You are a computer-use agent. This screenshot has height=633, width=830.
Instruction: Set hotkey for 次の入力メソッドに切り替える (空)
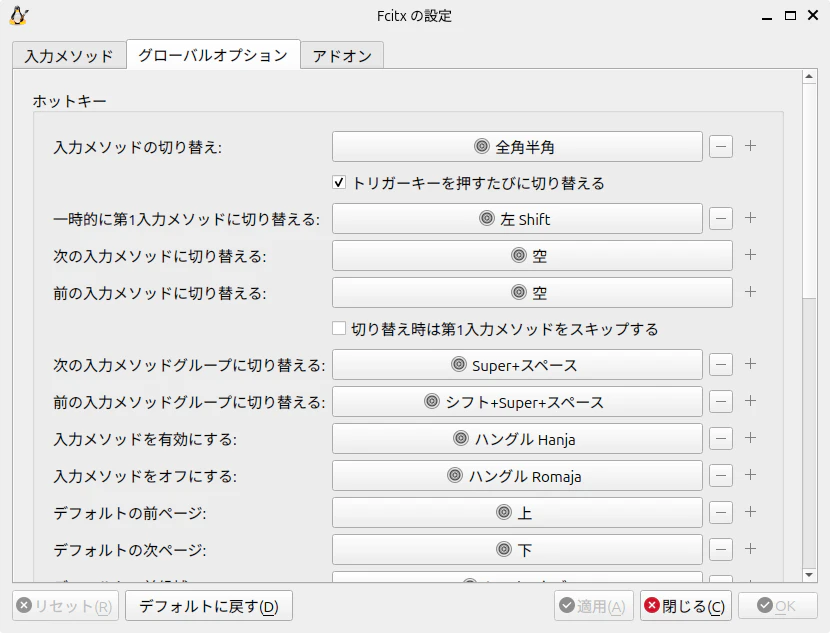pos(533,256)
